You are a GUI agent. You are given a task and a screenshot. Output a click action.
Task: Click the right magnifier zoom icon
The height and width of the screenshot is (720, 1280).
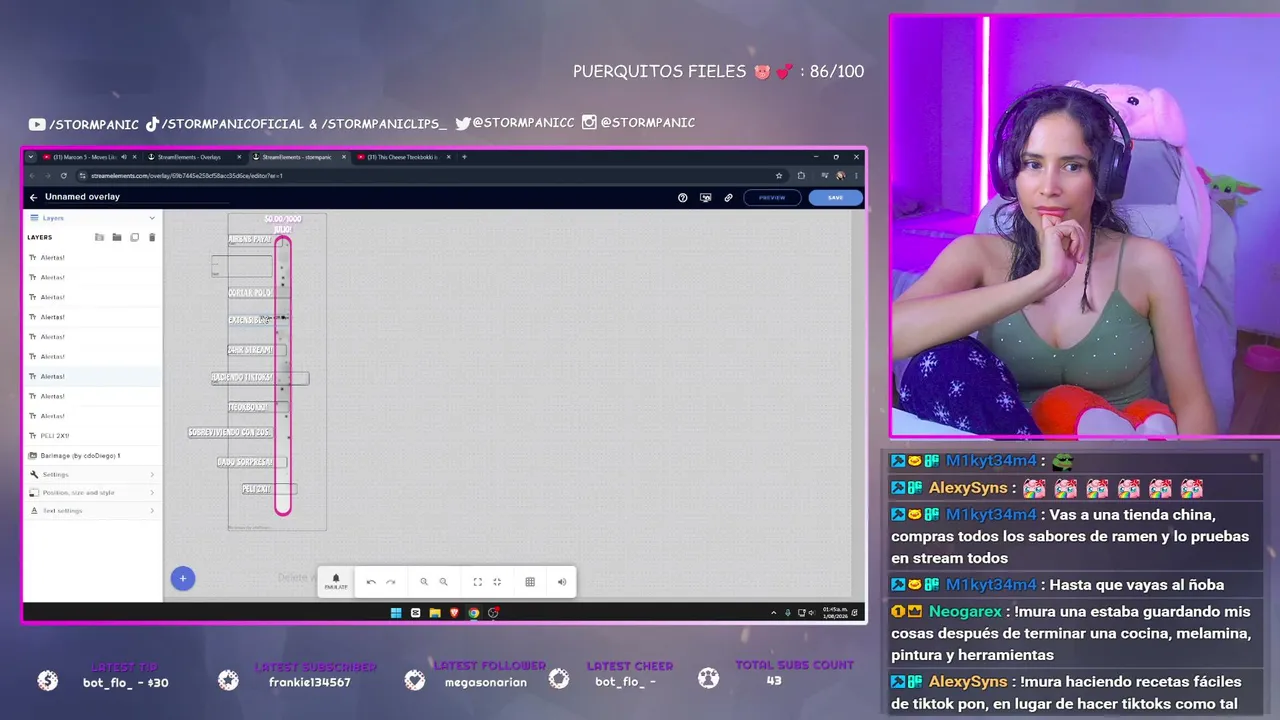[443, 581]
